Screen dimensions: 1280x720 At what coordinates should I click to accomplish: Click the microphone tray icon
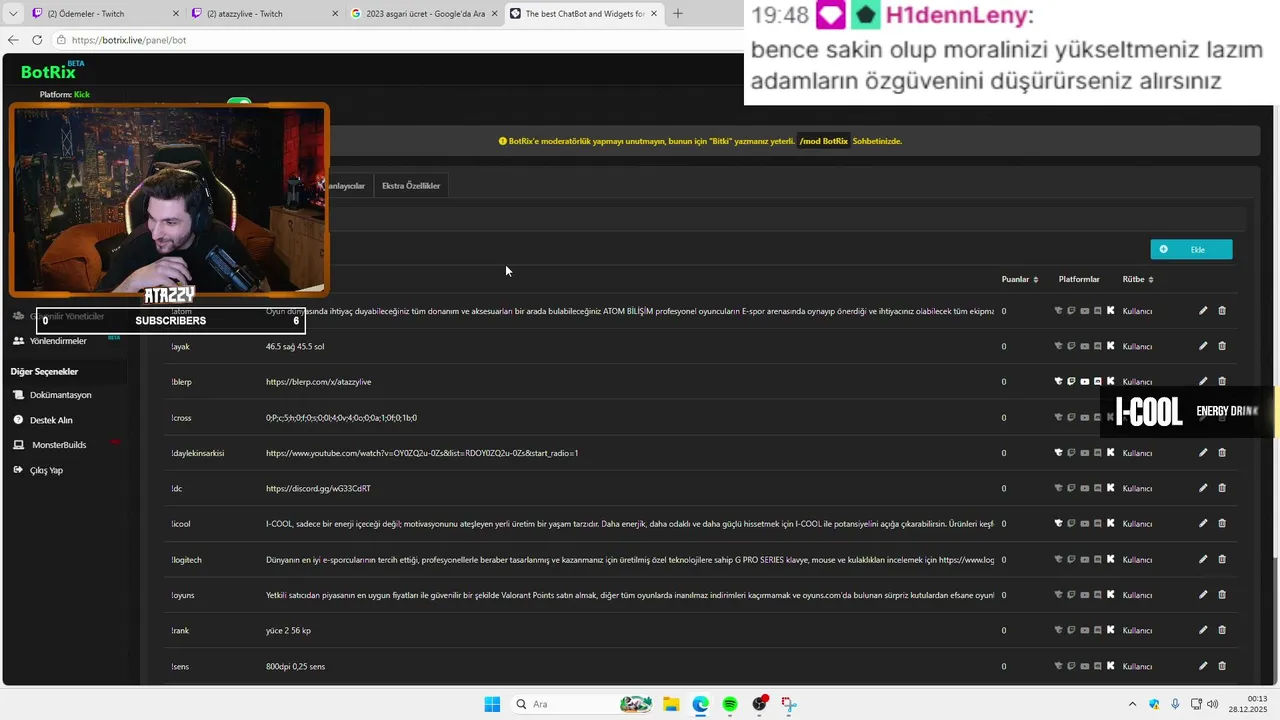1175,704
